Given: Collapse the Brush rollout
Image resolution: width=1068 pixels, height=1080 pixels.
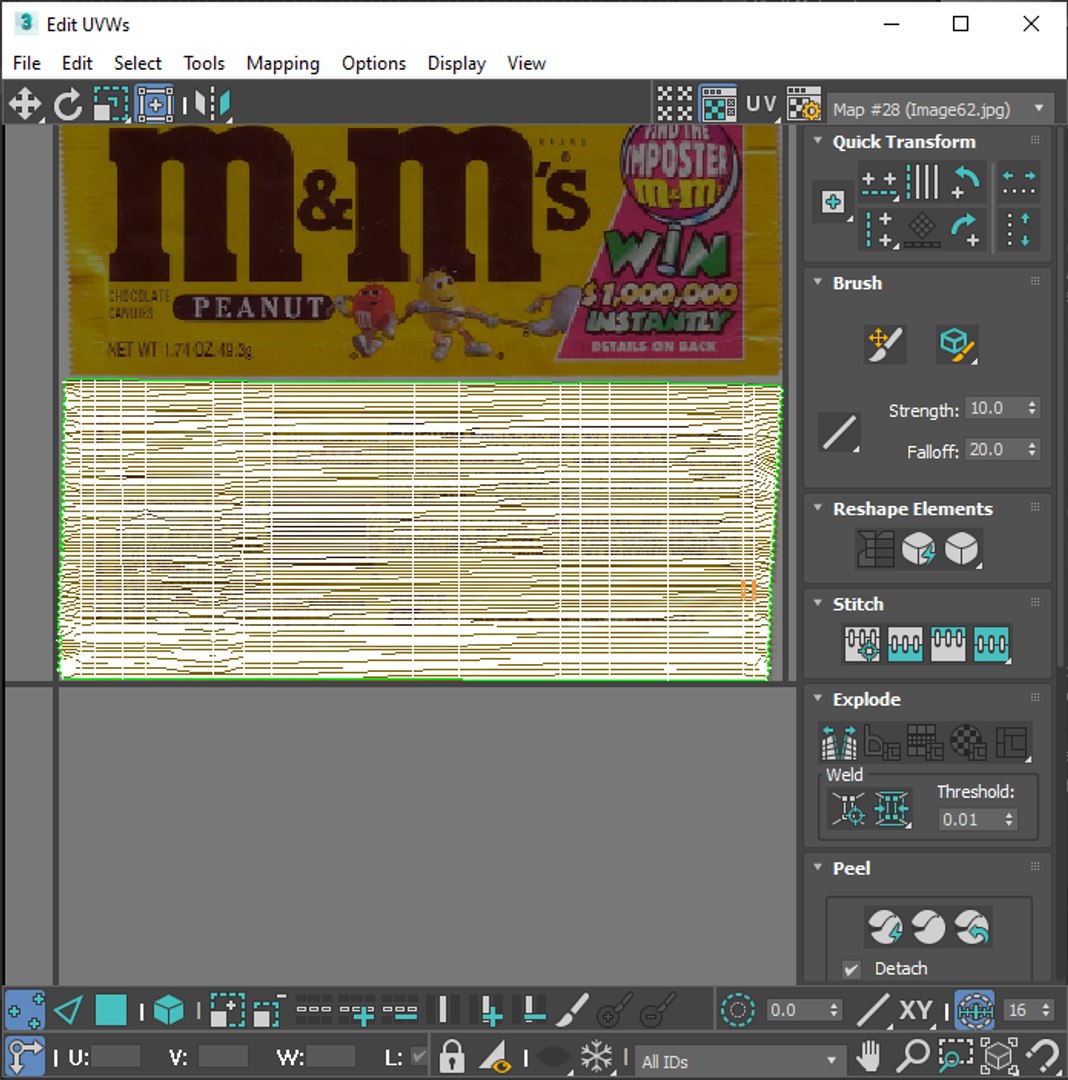Looking at the screenshot, I should click(x=818, y=282).
